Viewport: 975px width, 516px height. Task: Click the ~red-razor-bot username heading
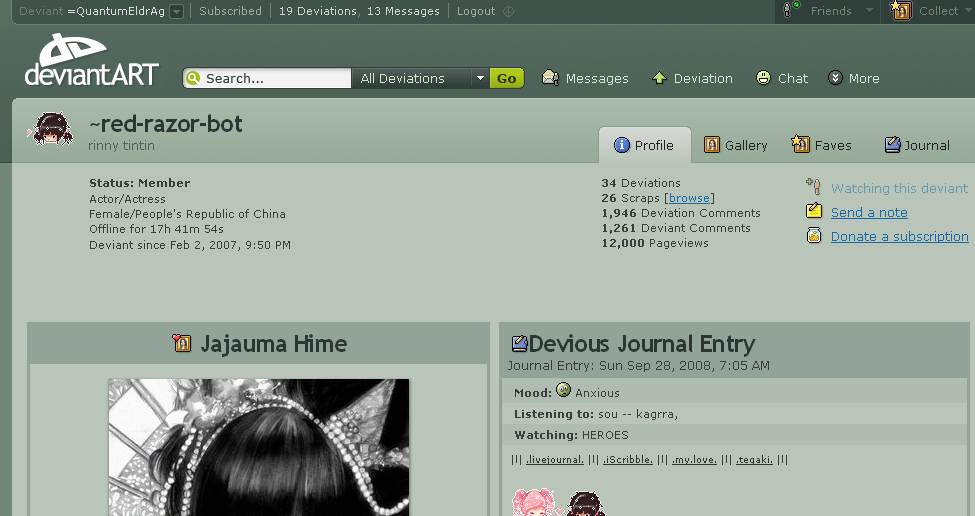[165, 124]
